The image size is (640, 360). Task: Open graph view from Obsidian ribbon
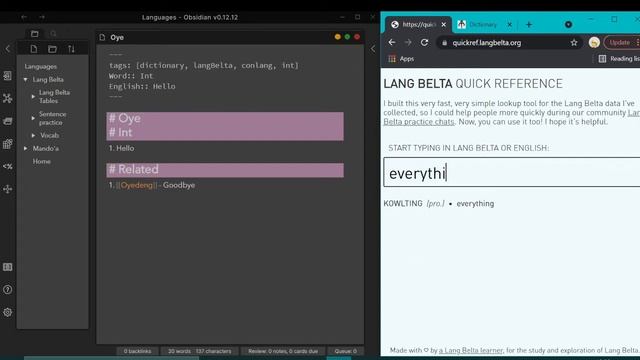(x=7, y=98)
